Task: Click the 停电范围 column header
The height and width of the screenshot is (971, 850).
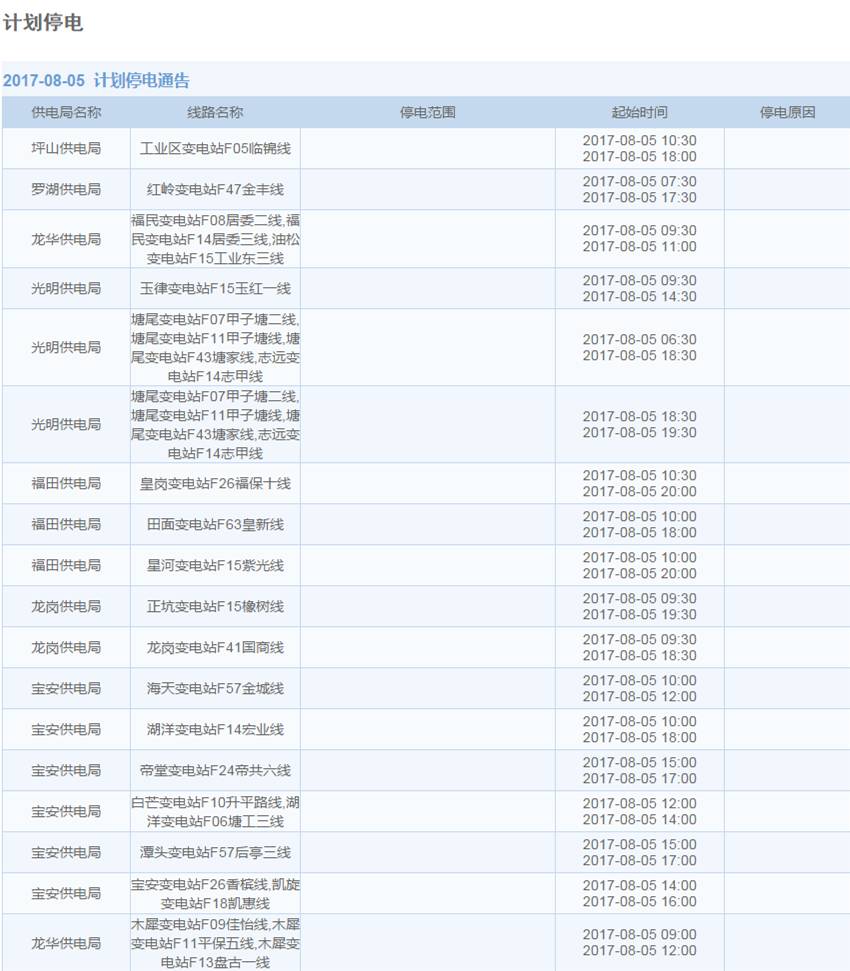Action: (x=428, y=112)
